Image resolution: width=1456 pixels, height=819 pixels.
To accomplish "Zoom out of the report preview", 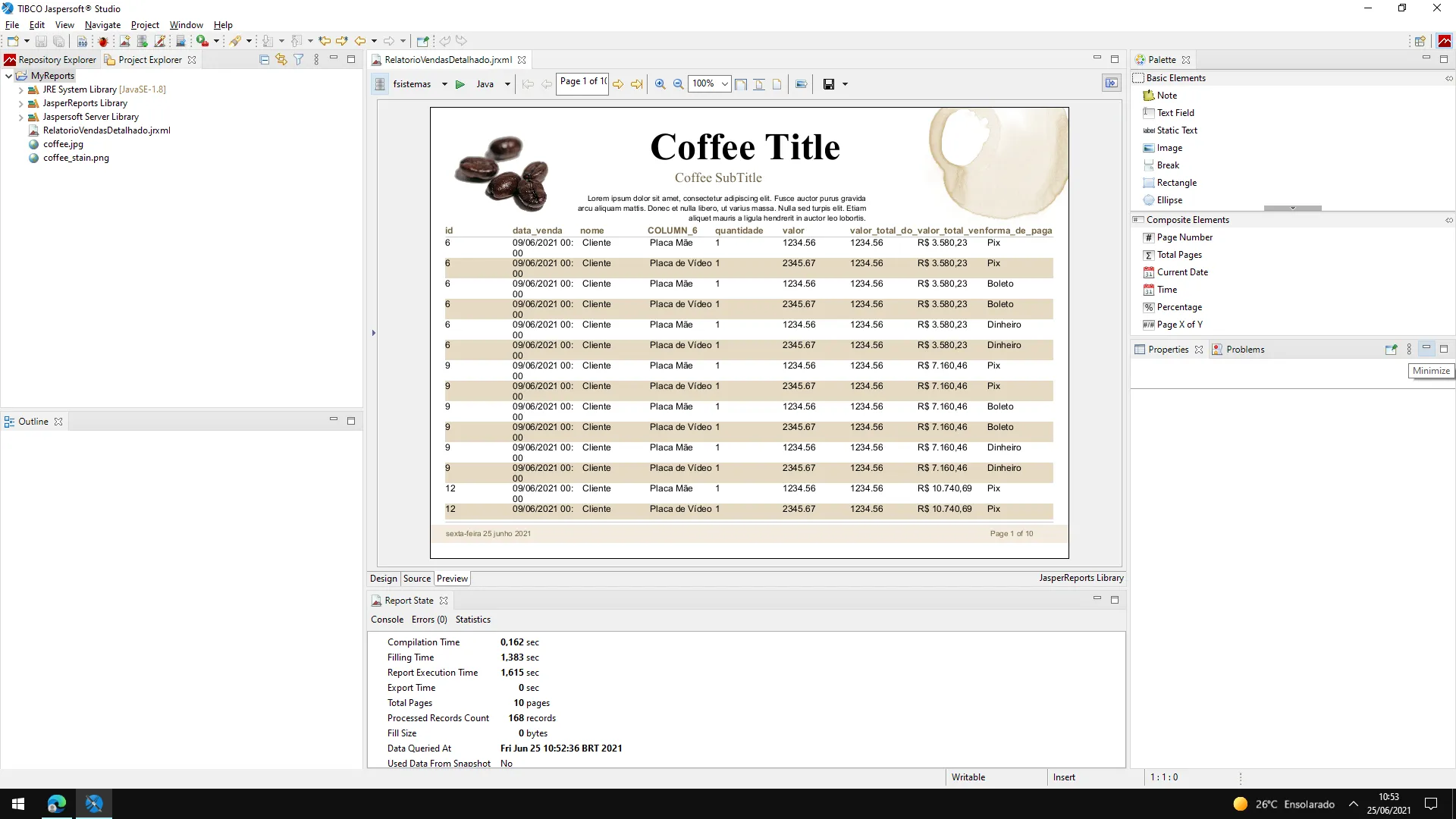I will point(678,84).
